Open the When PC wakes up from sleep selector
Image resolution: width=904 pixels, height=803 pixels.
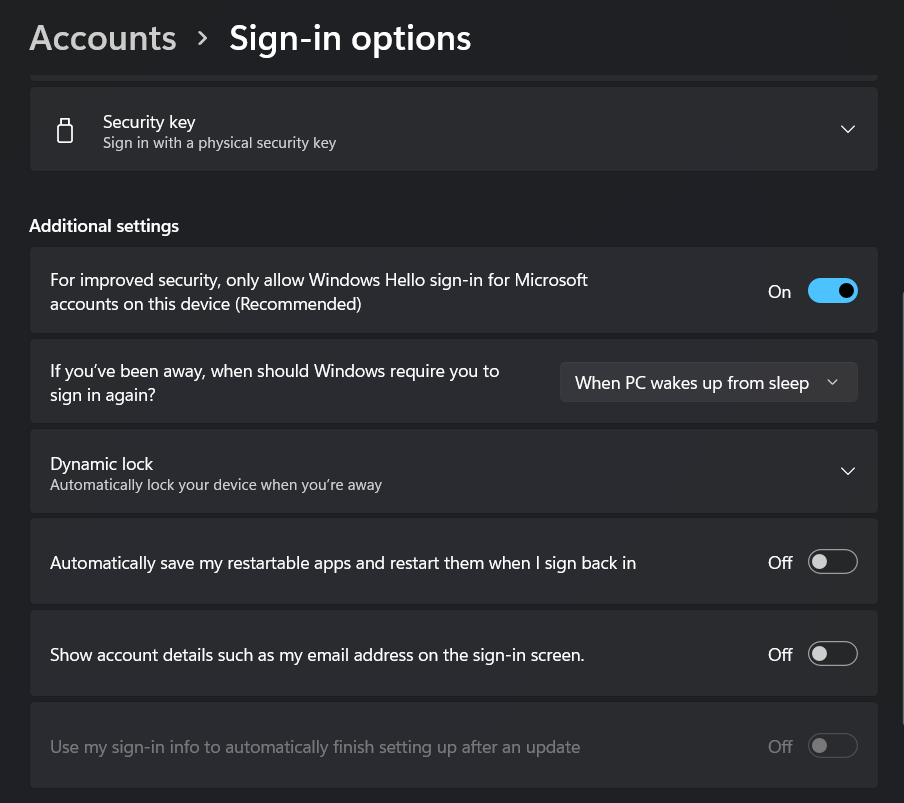(708, 382)
